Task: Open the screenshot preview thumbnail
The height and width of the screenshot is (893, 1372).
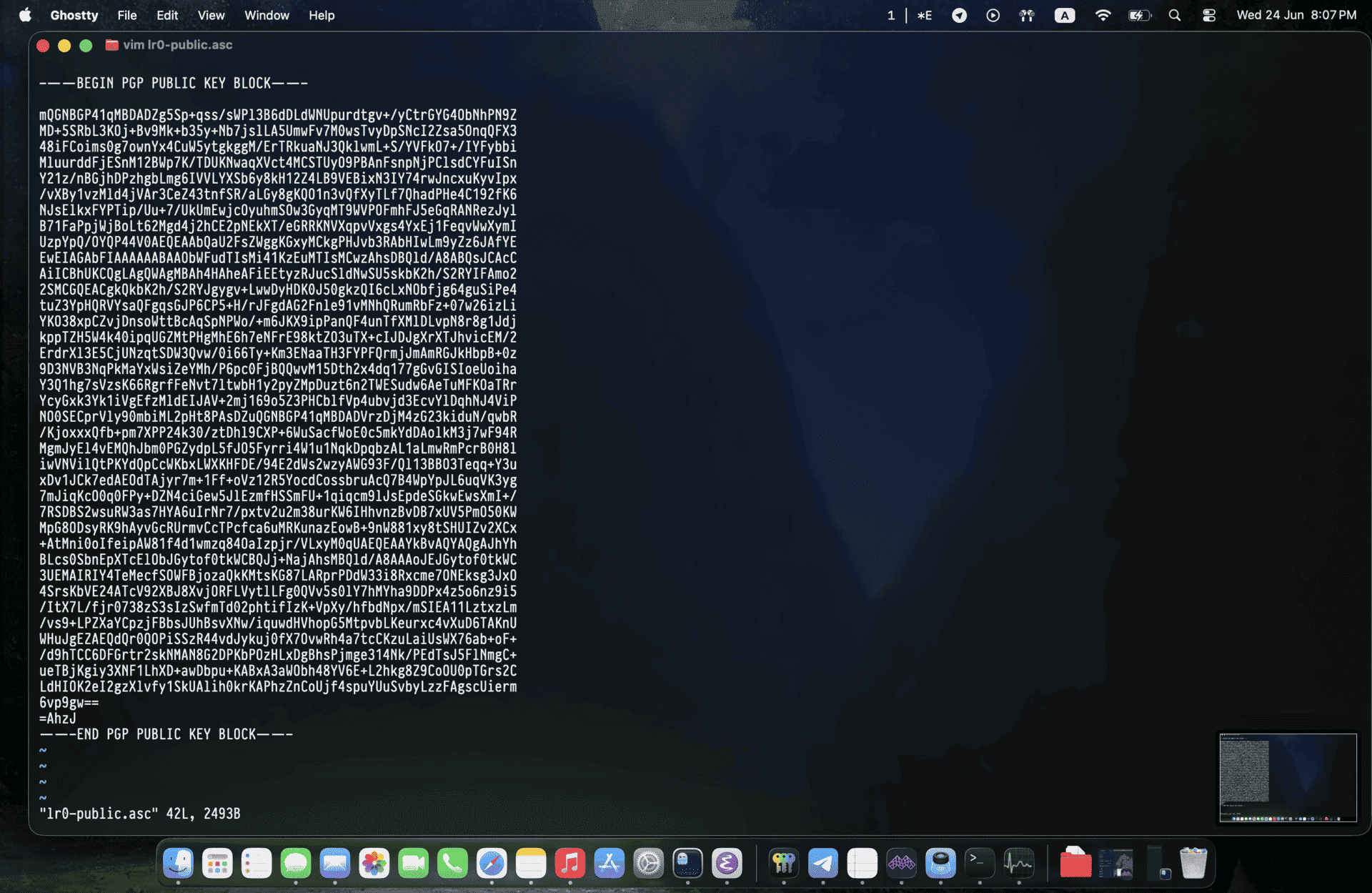Action: 1288,777
